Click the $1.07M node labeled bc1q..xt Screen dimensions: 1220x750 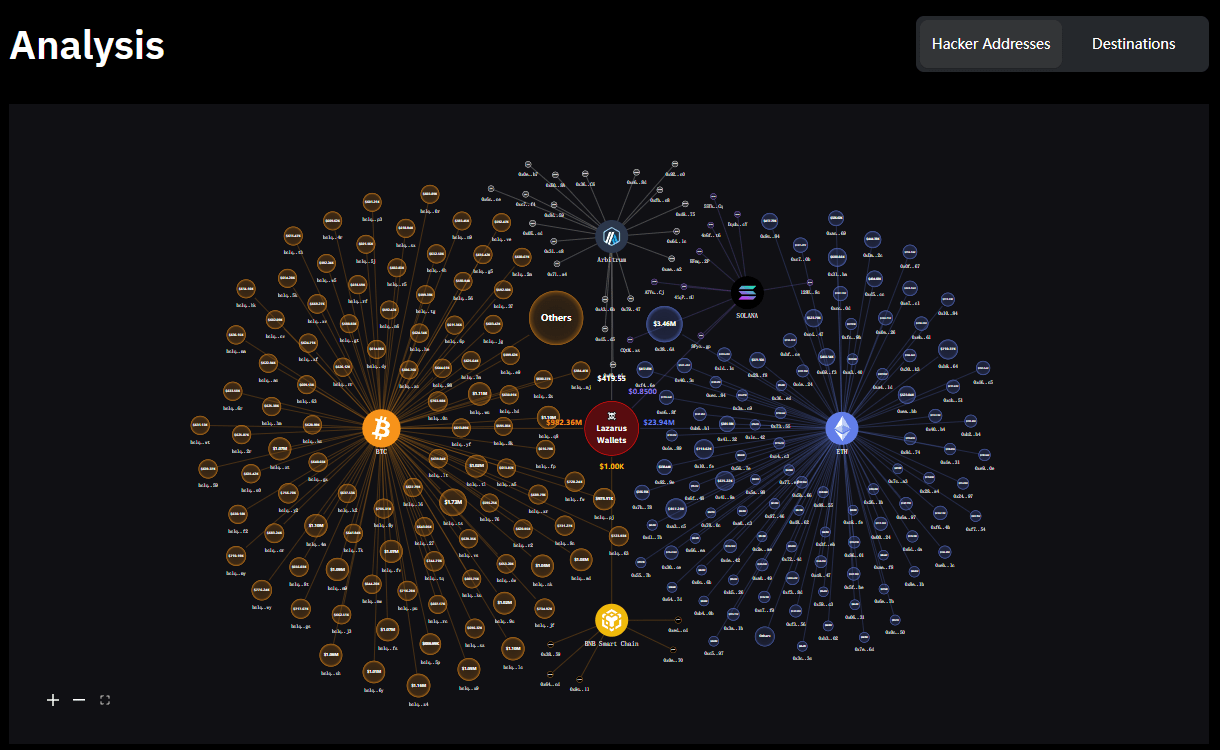tap(280, 449)
